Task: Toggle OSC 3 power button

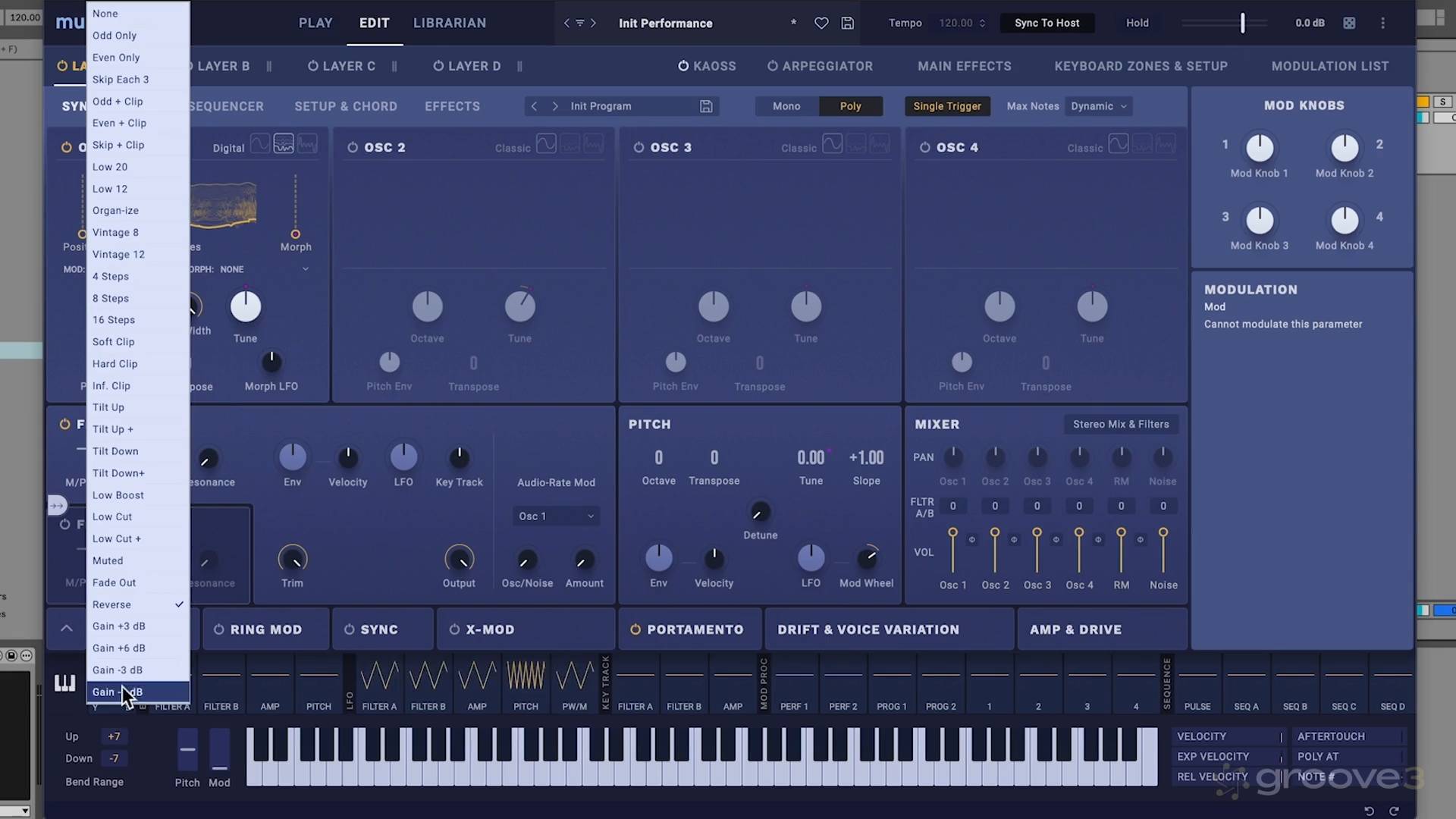Action: (x=639, y=148)
